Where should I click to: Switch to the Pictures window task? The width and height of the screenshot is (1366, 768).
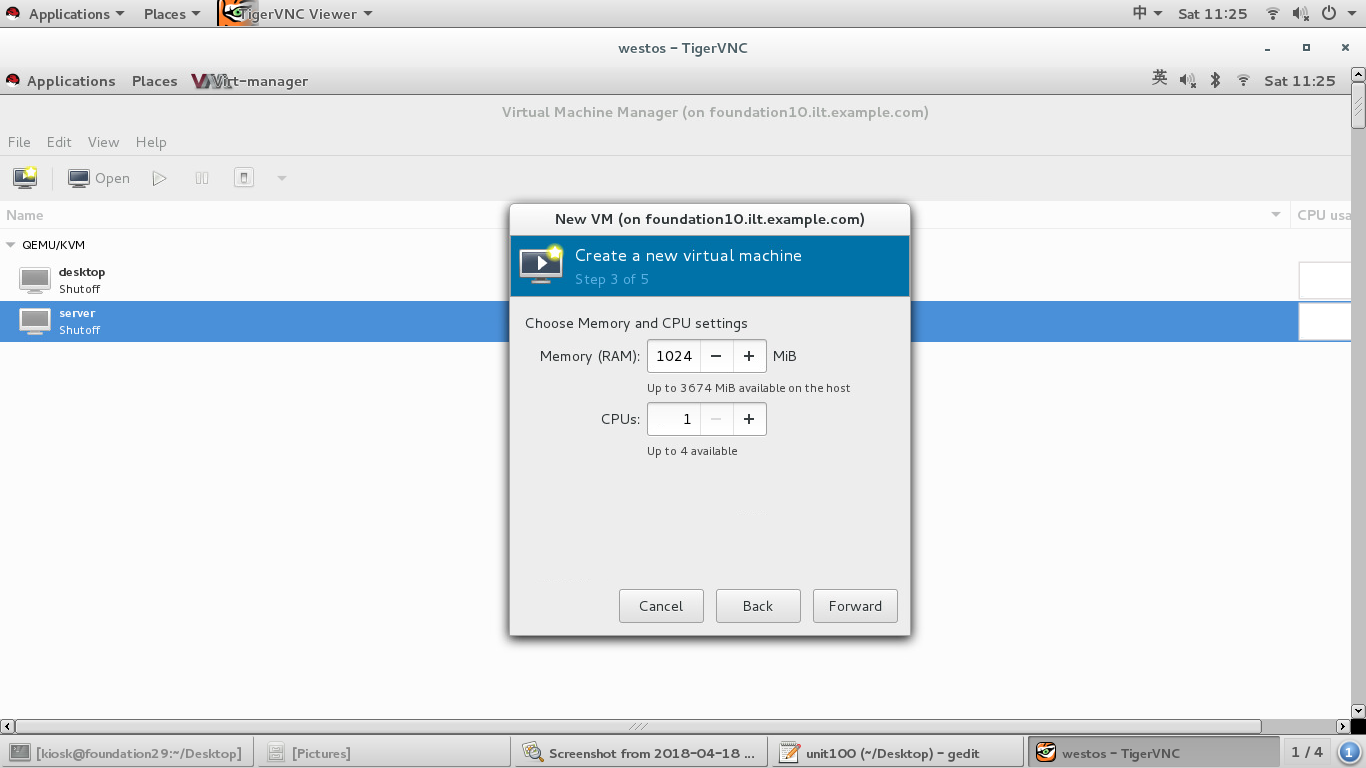384,753
